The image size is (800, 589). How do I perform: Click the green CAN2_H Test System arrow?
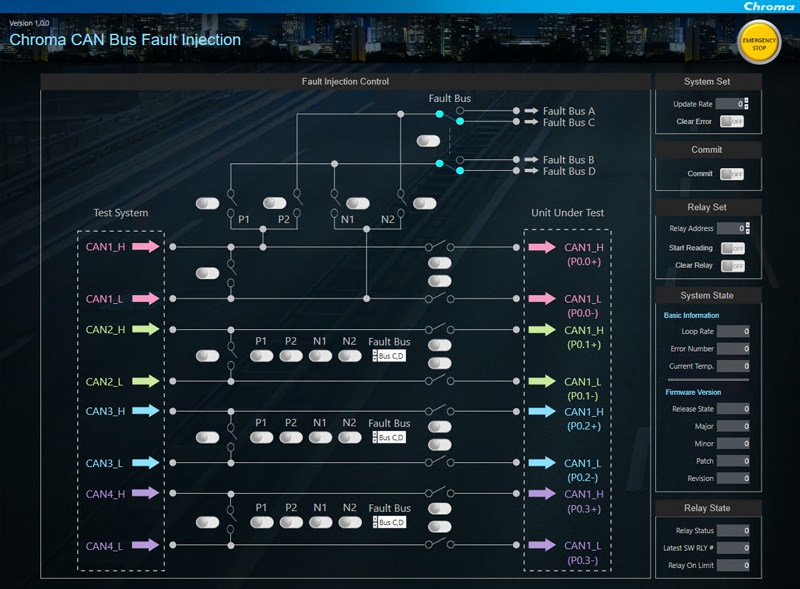145,329
